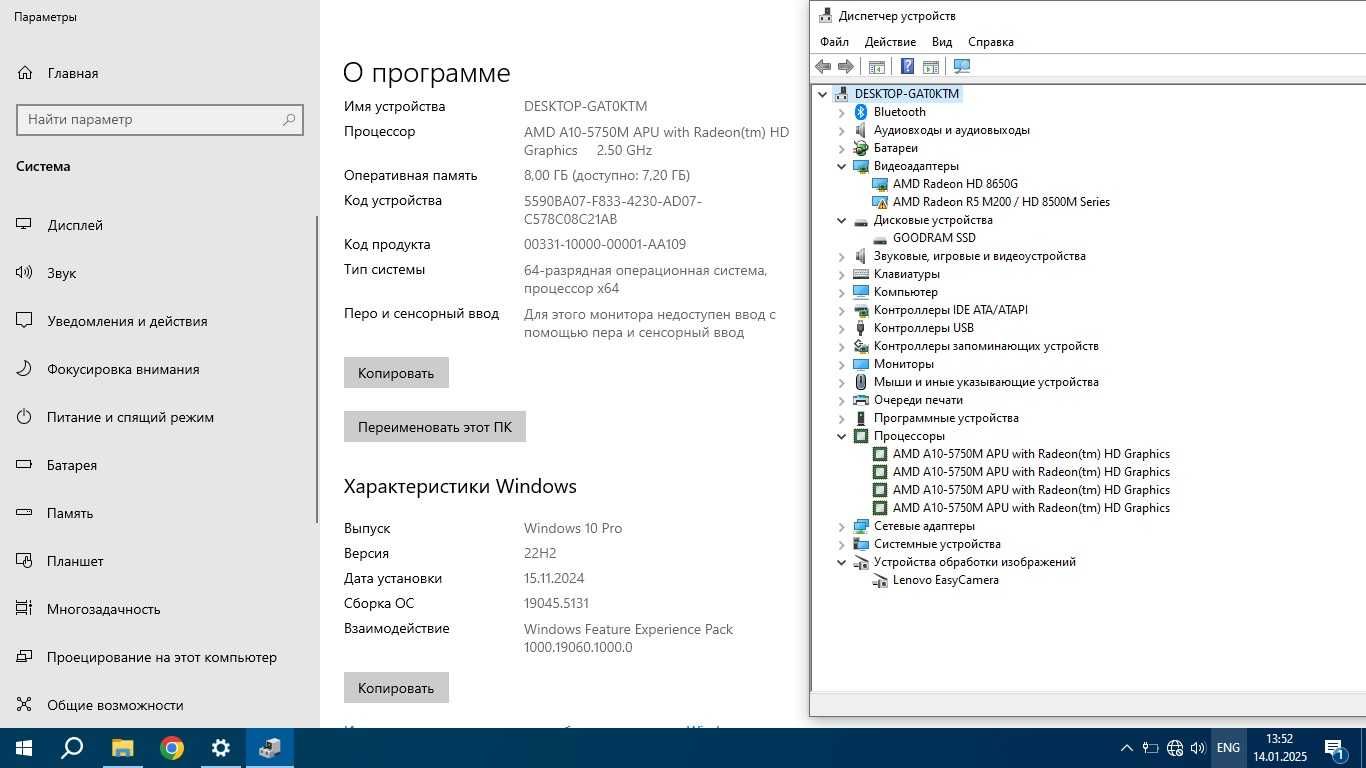Select the AMD Radeon HD 8650G adapter icon
This screenshot has width=1366, height=768.
[880, 184]
